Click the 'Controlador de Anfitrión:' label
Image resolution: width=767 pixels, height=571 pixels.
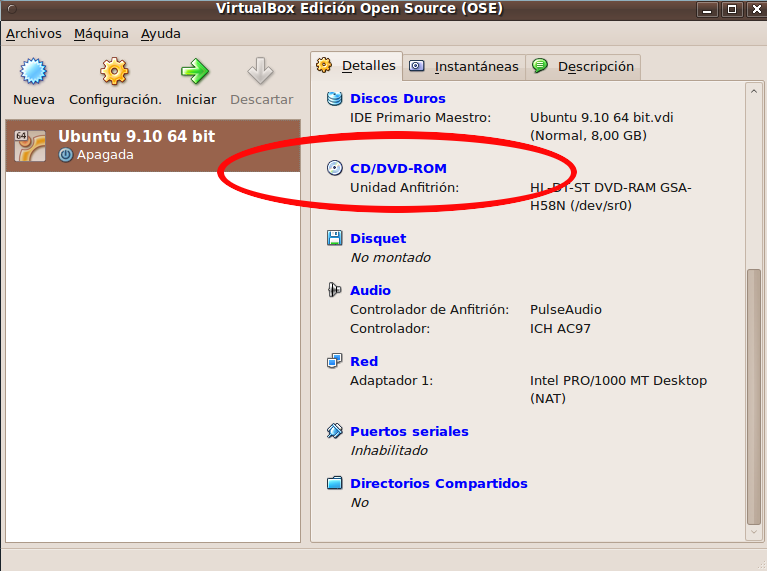[x=429, y=309]
